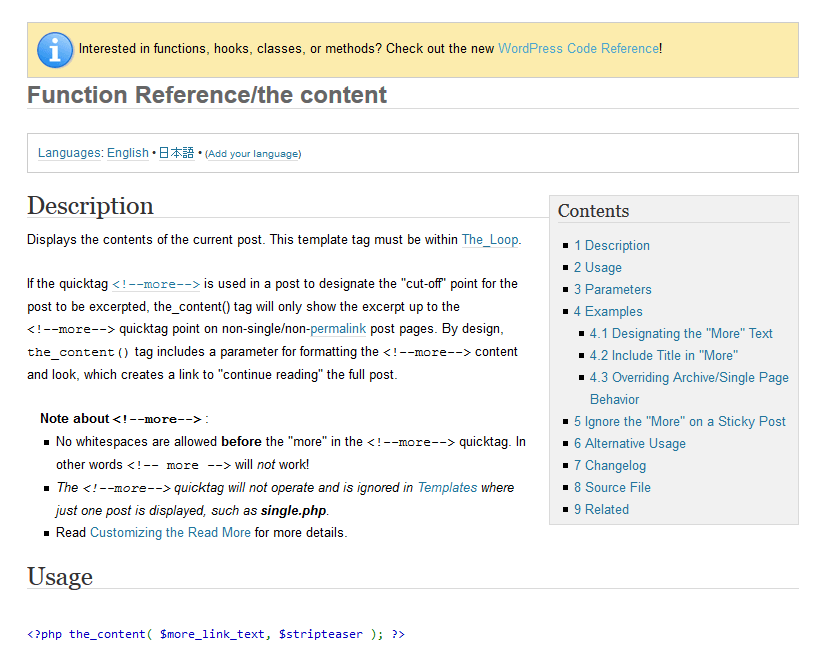Go to 5 Ignore the "More" on Sticky Post

click(680, 422)
